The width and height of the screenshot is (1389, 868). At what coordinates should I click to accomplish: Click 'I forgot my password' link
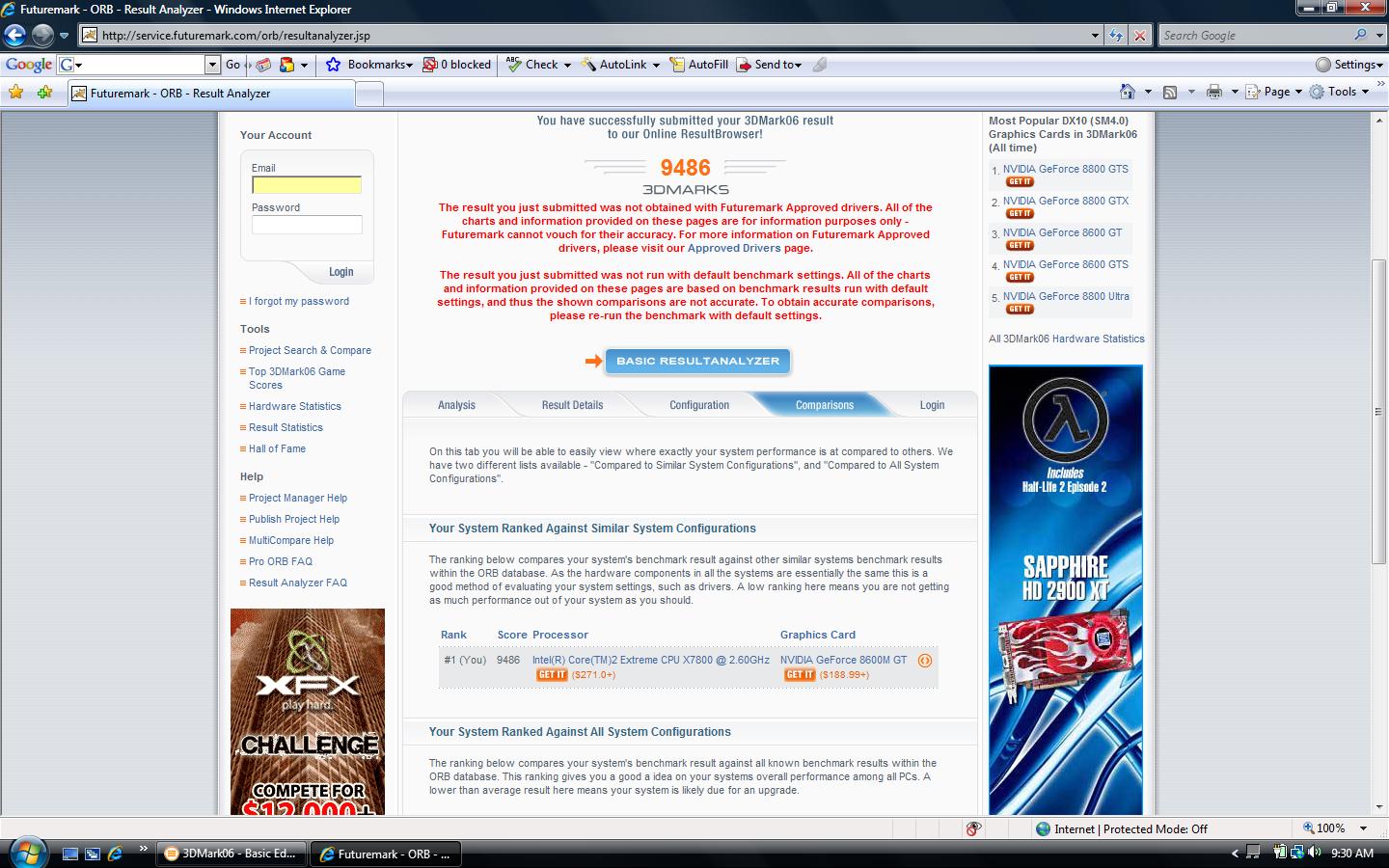pyautogui.click(x=299, y=301)
